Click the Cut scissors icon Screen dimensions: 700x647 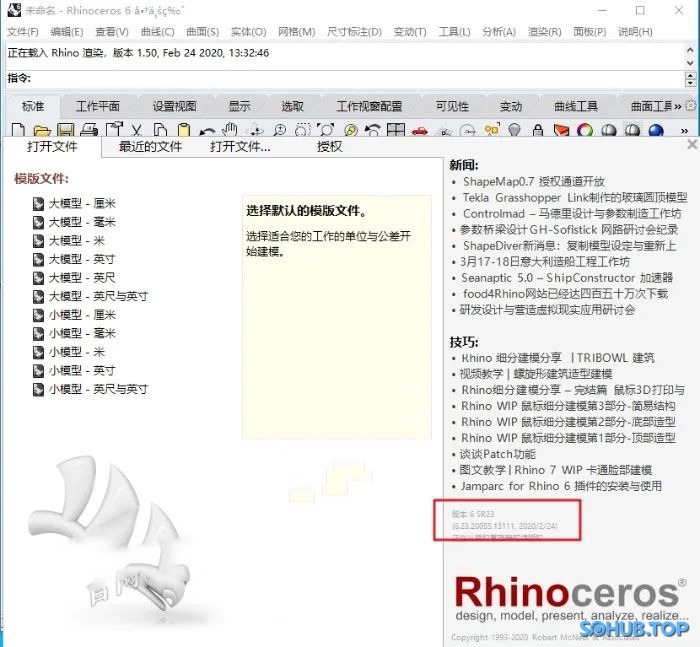(136, 130)
